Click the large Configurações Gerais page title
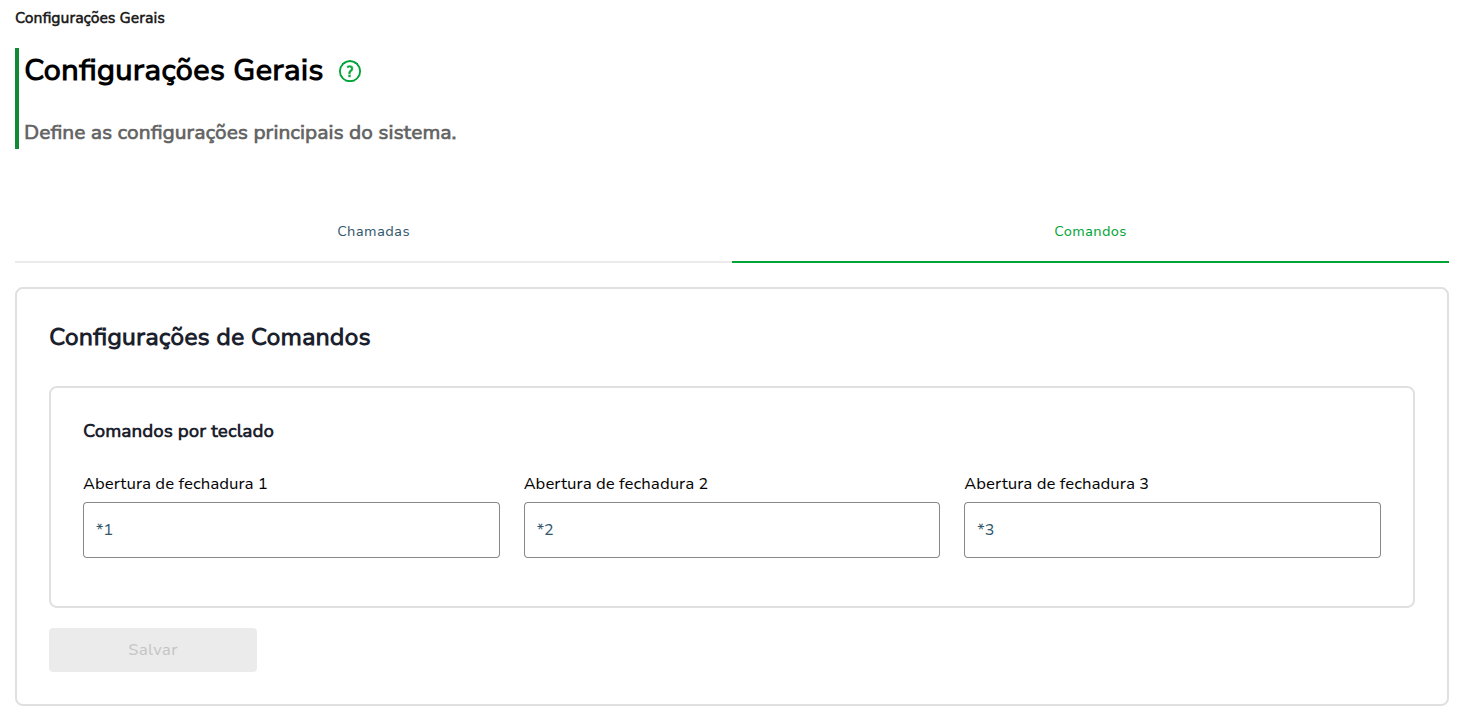1463x719 pixels. pos(174,71)
